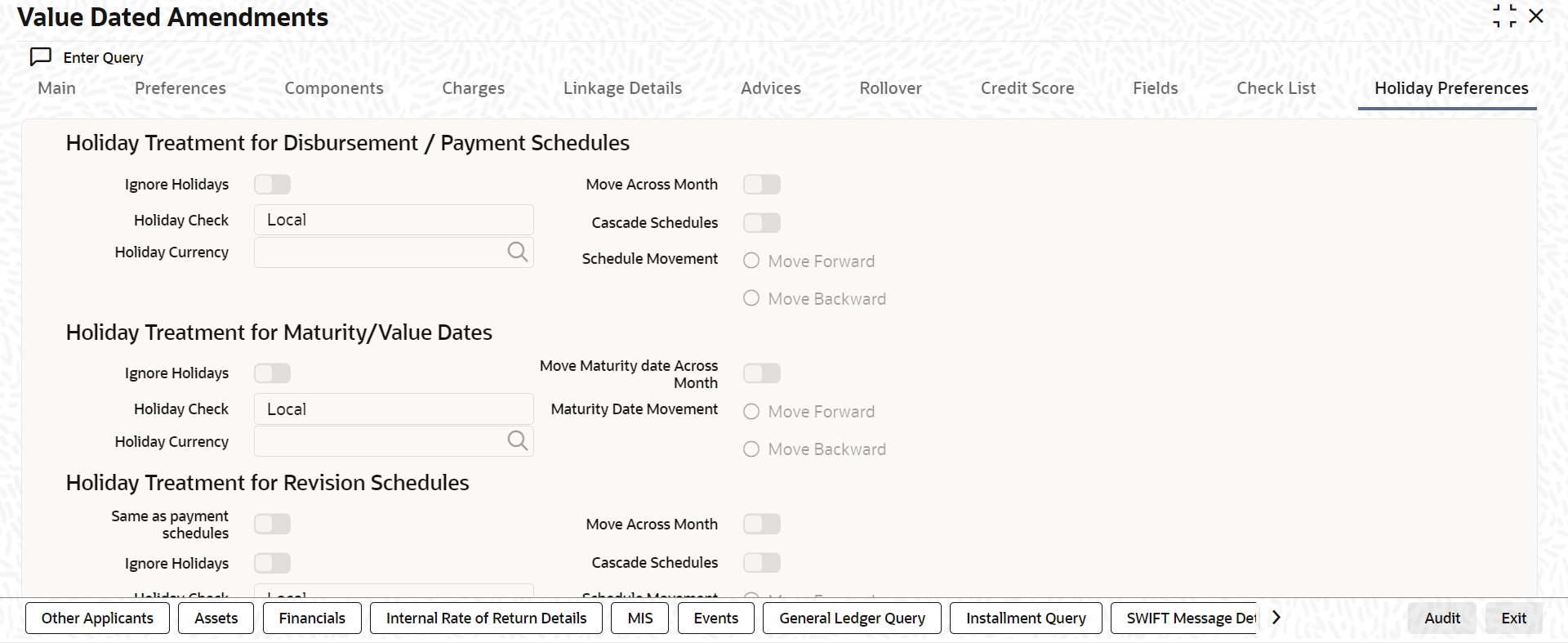Click heading Holiday Treatment for Disbursement / Payment Schedules
The height and width of the screenshot is (643, 1568).
click(x=348, y=143)
